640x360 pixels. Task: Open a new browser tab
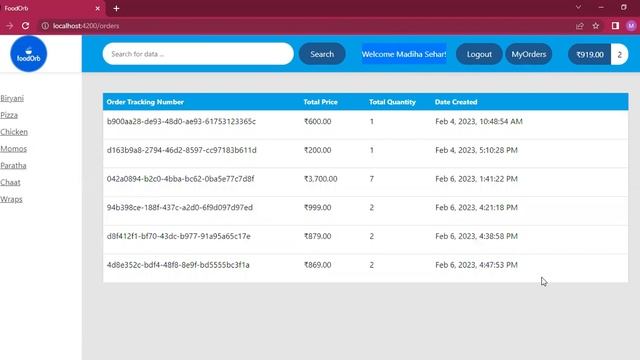(116, 8)
